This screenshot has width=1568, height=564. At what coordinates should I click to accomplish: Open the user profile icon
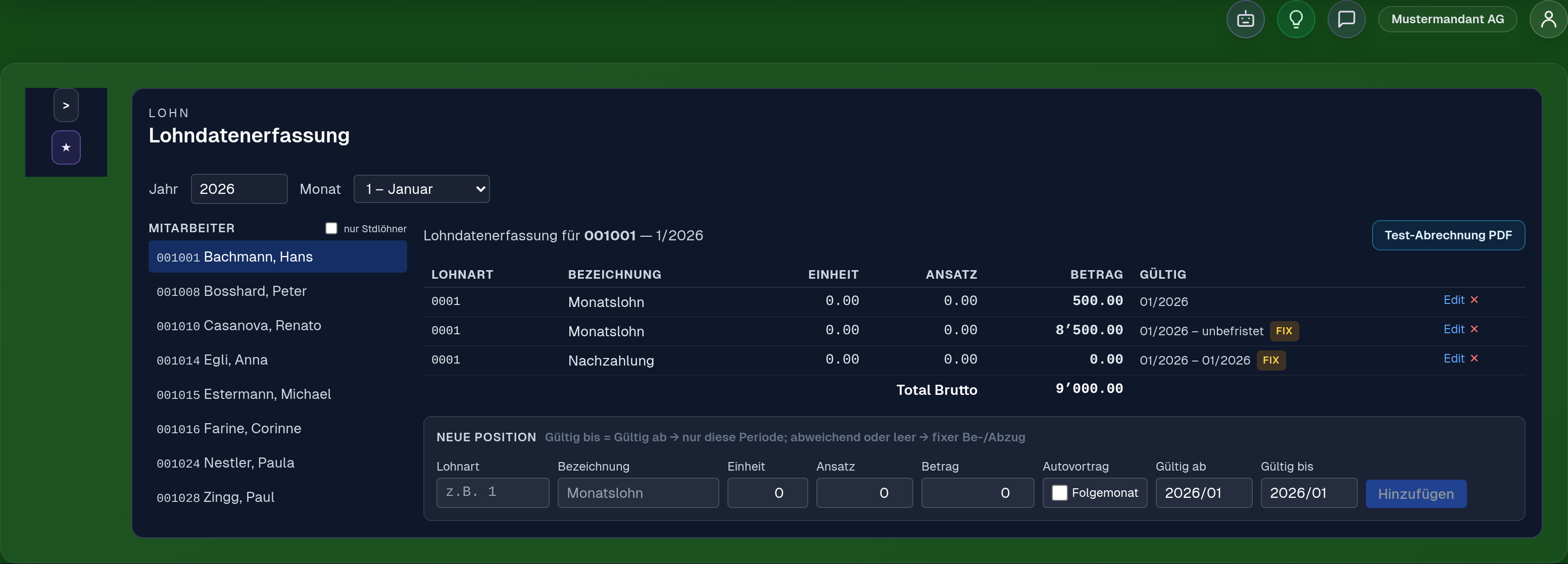click(x=1548, y=20)
